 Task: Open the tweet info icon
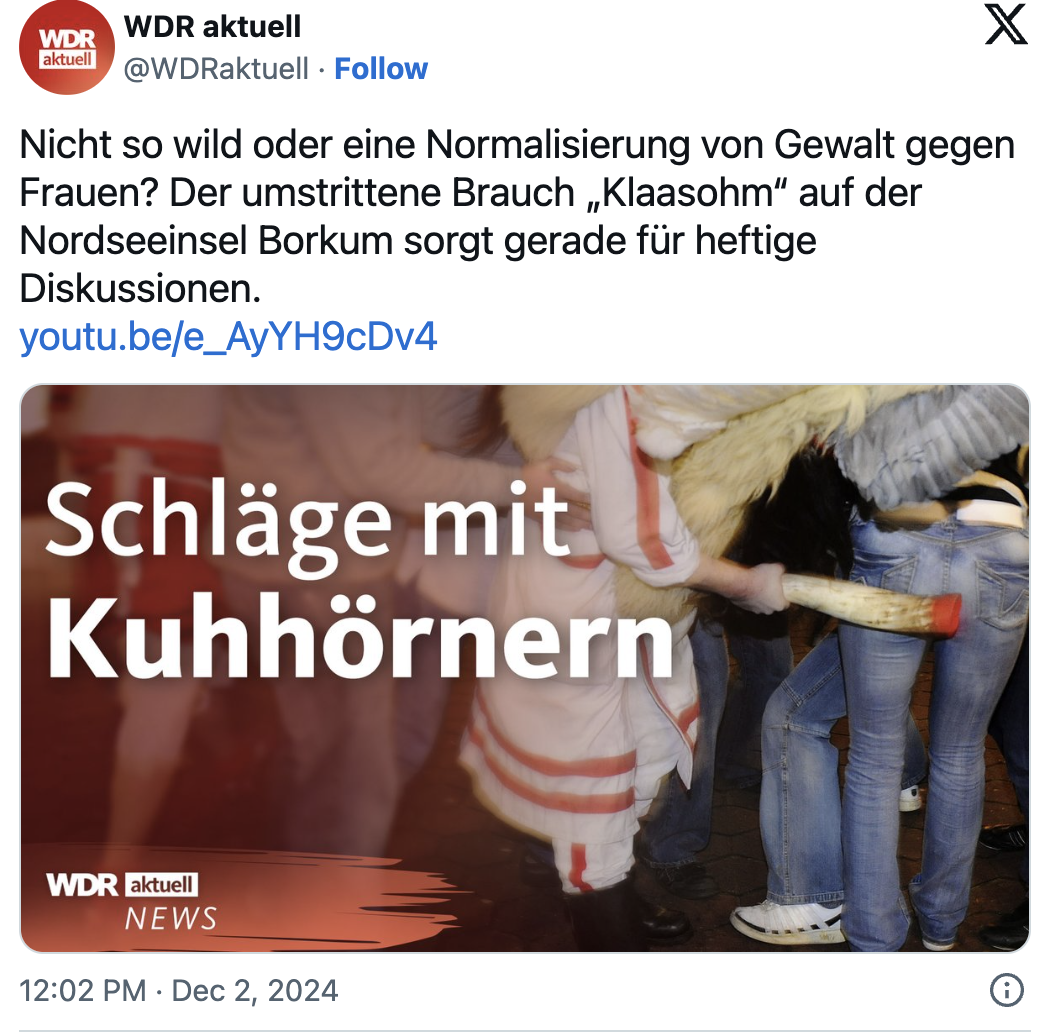coord(1007,989)
